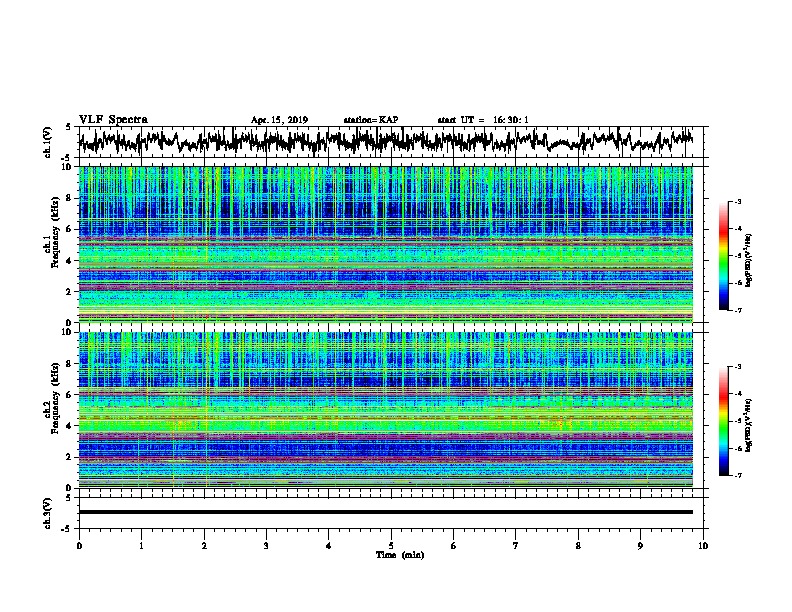This screenshot has width=792, height=612.
Task: Click the ch.1 spectrogram color scale bar
Action: click(x=724, y=256)
